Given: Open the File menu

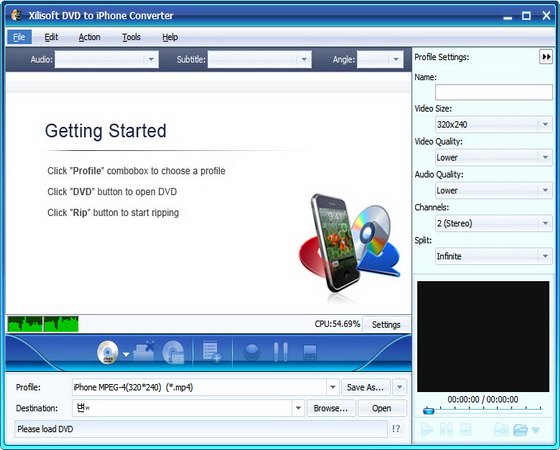Looking at the screenshot, I should [x=19, y=37].
